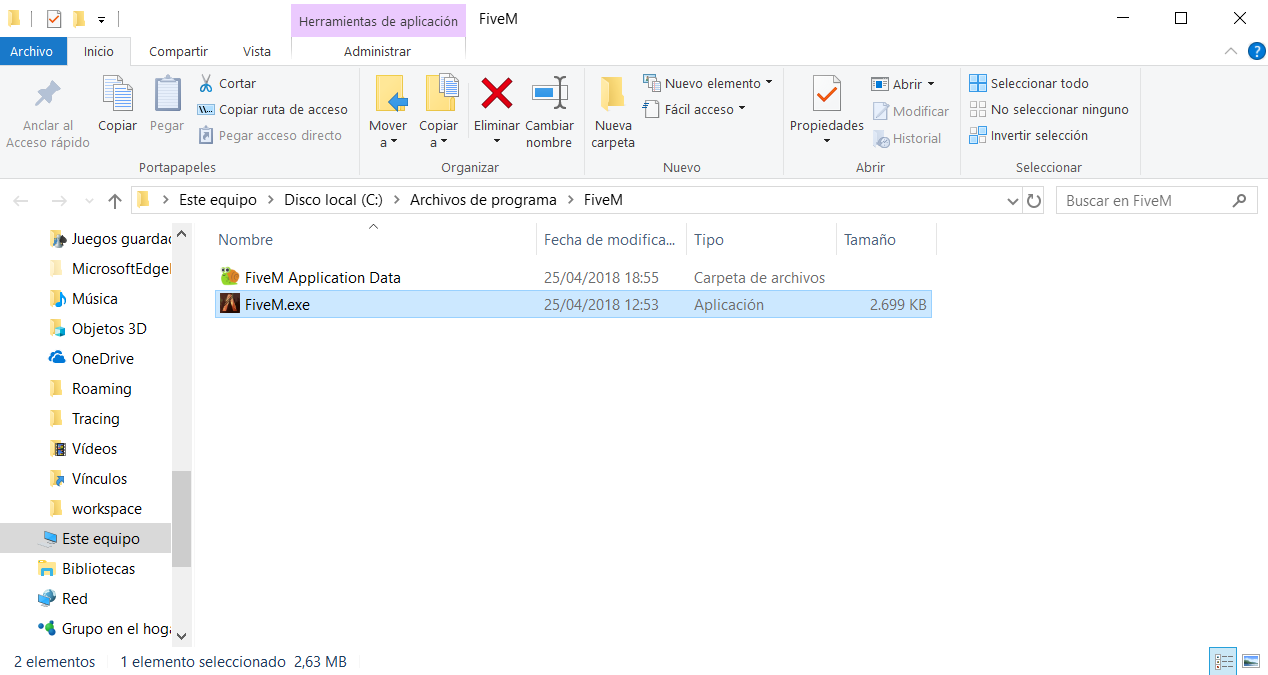Click Herramientas de aplicación contextual tab
The width and height of the screenshot is (1268, 675).
click(378, 20)
